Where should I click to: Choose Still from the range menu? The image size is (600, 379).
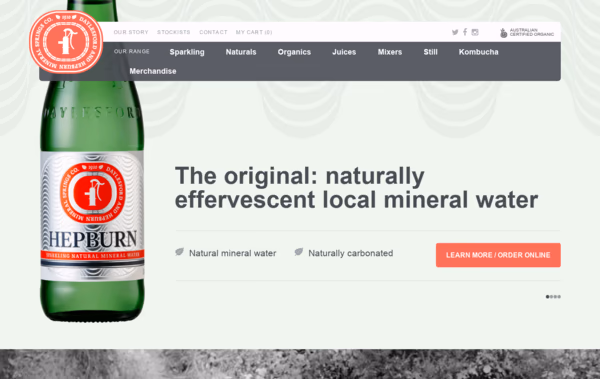(430, 52)
